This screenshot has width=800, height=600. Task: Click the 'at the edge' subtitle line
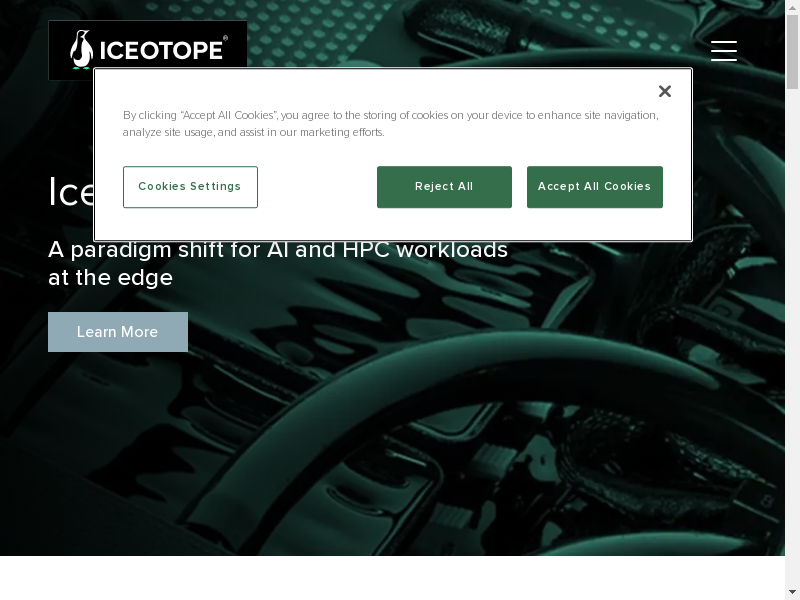pos(111,278)
